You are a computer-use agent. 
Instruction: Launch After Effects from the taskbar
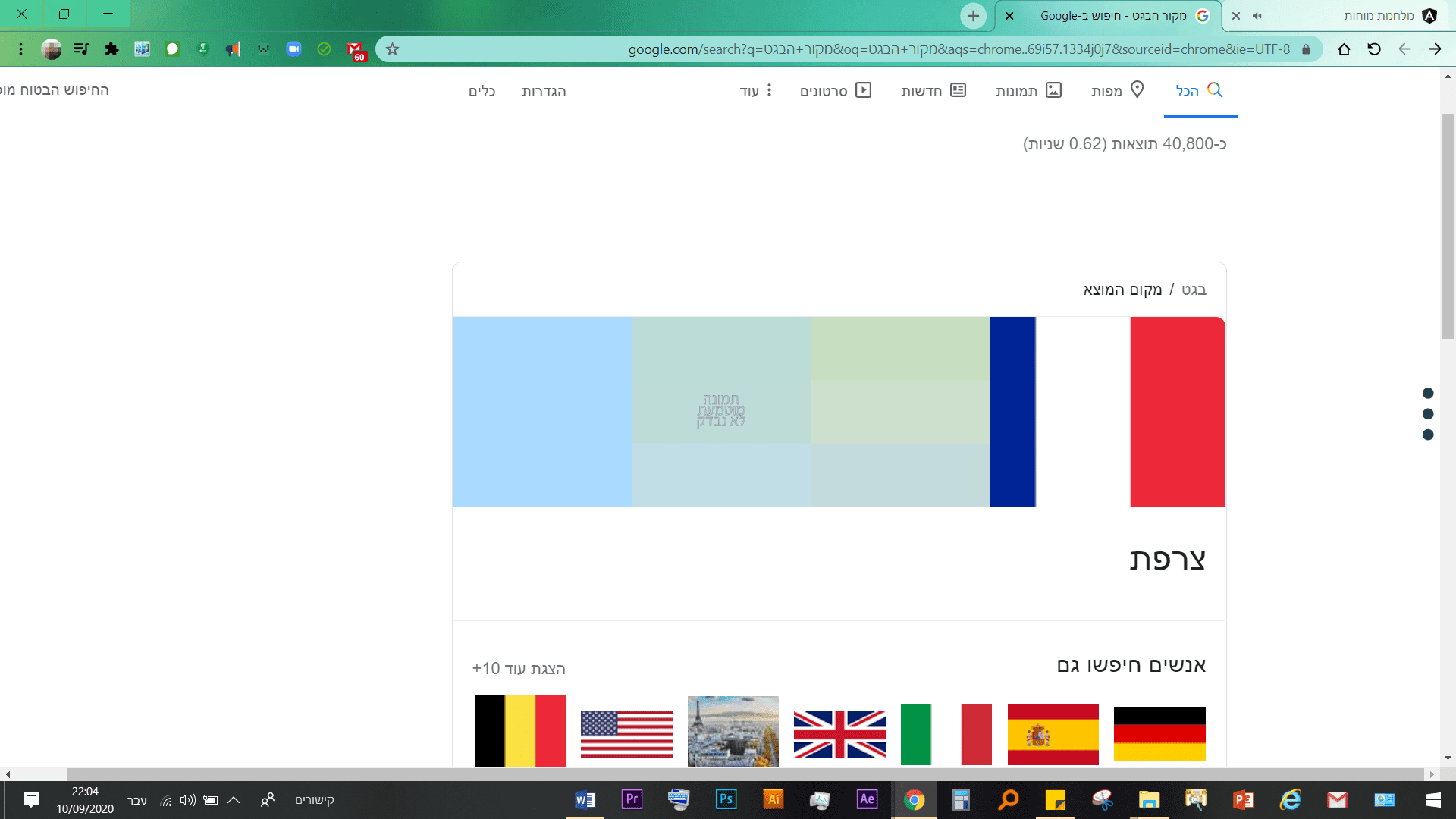tap(868, 799)
